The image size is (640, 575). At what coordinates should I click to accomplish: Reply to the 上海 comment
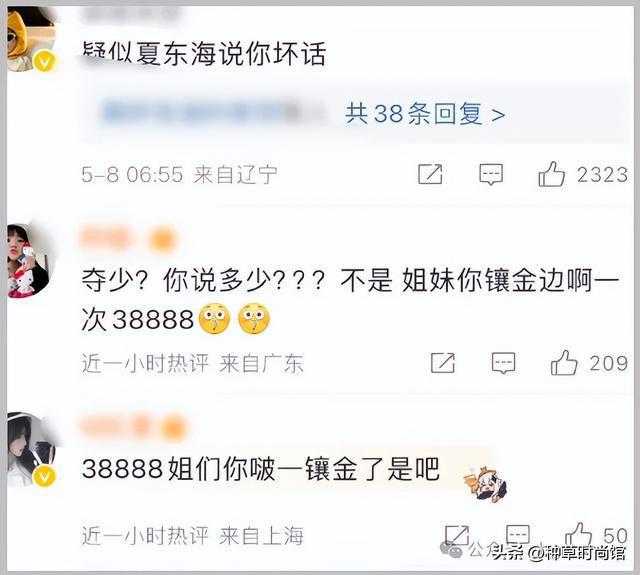[x=518, y=535]
